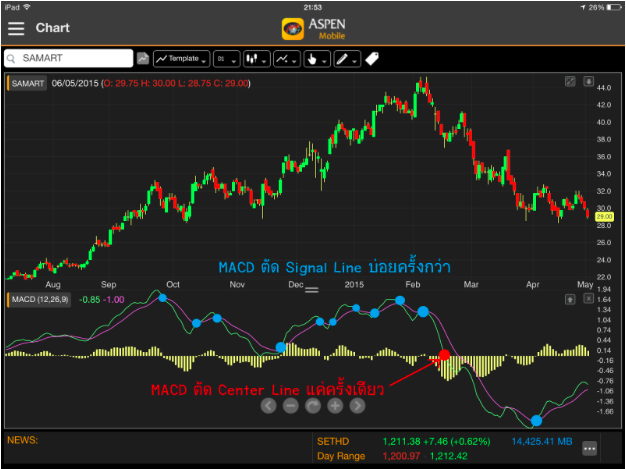The image size is (626, 469).
Task: Toggle the collapse button on the price panel
Action: coord(589,82)
